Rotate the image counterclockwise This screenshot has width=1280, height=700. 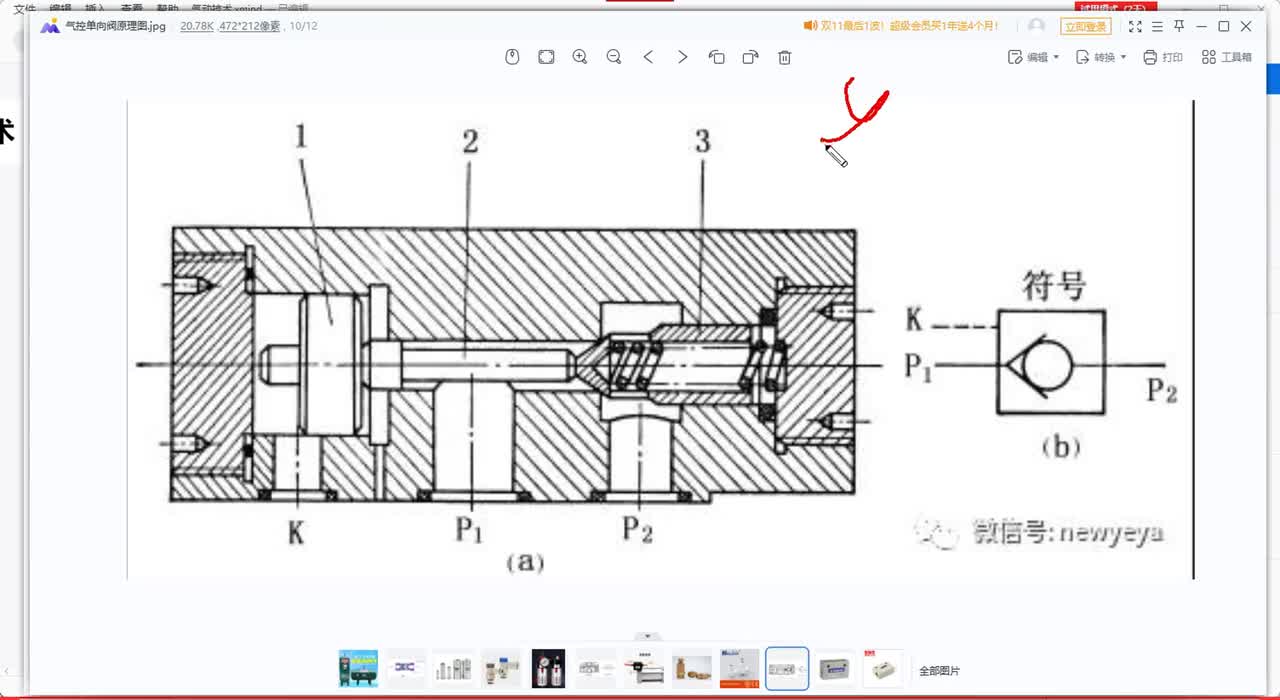[716, 57]
